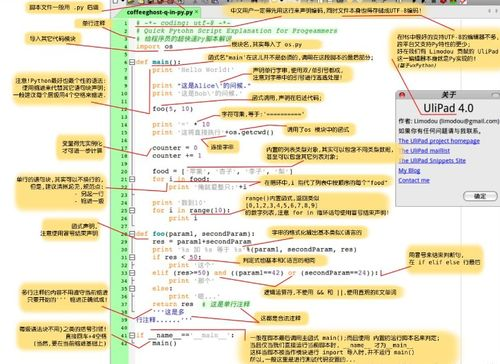Close the 关于 dialog with red button

point(402,95)
